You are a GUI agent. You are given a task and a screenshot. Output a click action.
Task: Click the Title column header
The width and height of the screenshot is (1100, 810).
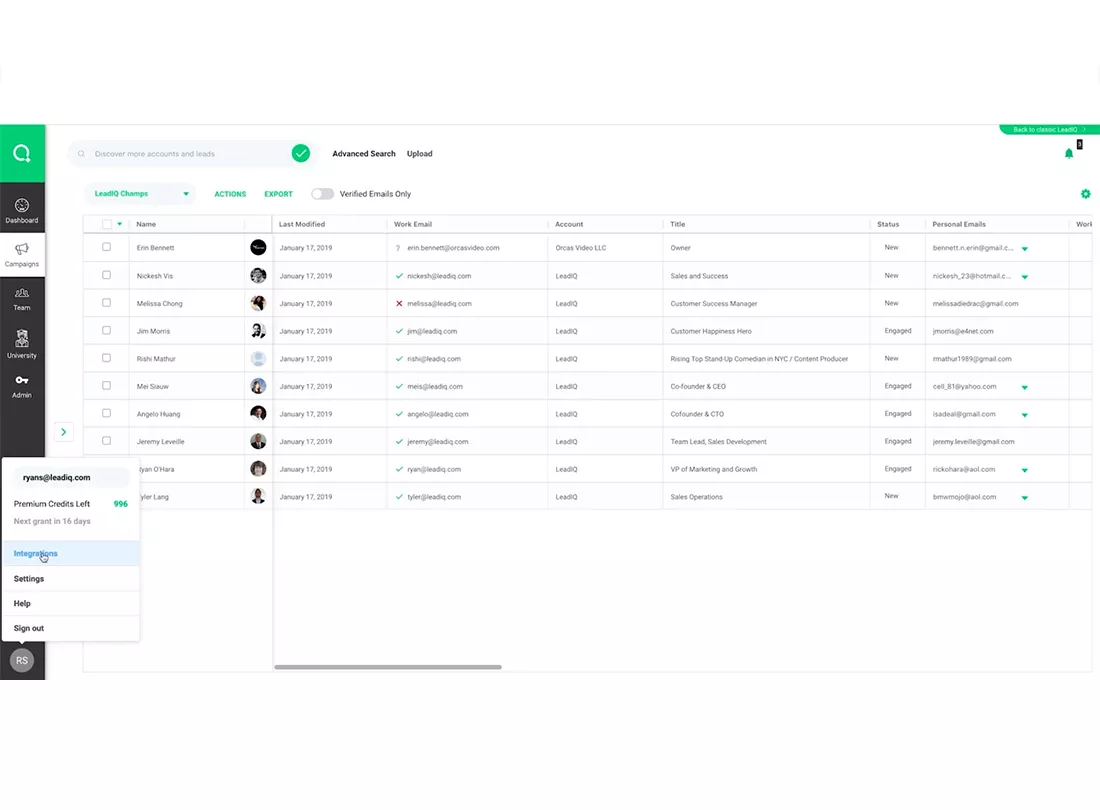coord(677,224)
